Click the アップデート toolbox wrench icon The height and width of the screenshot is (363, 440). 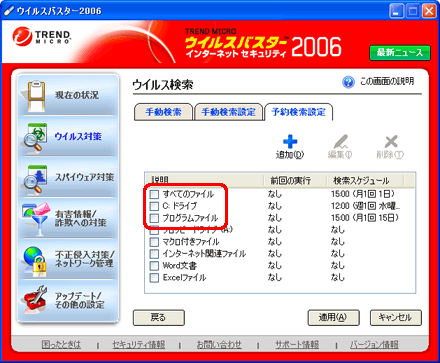tap(36, 299)
